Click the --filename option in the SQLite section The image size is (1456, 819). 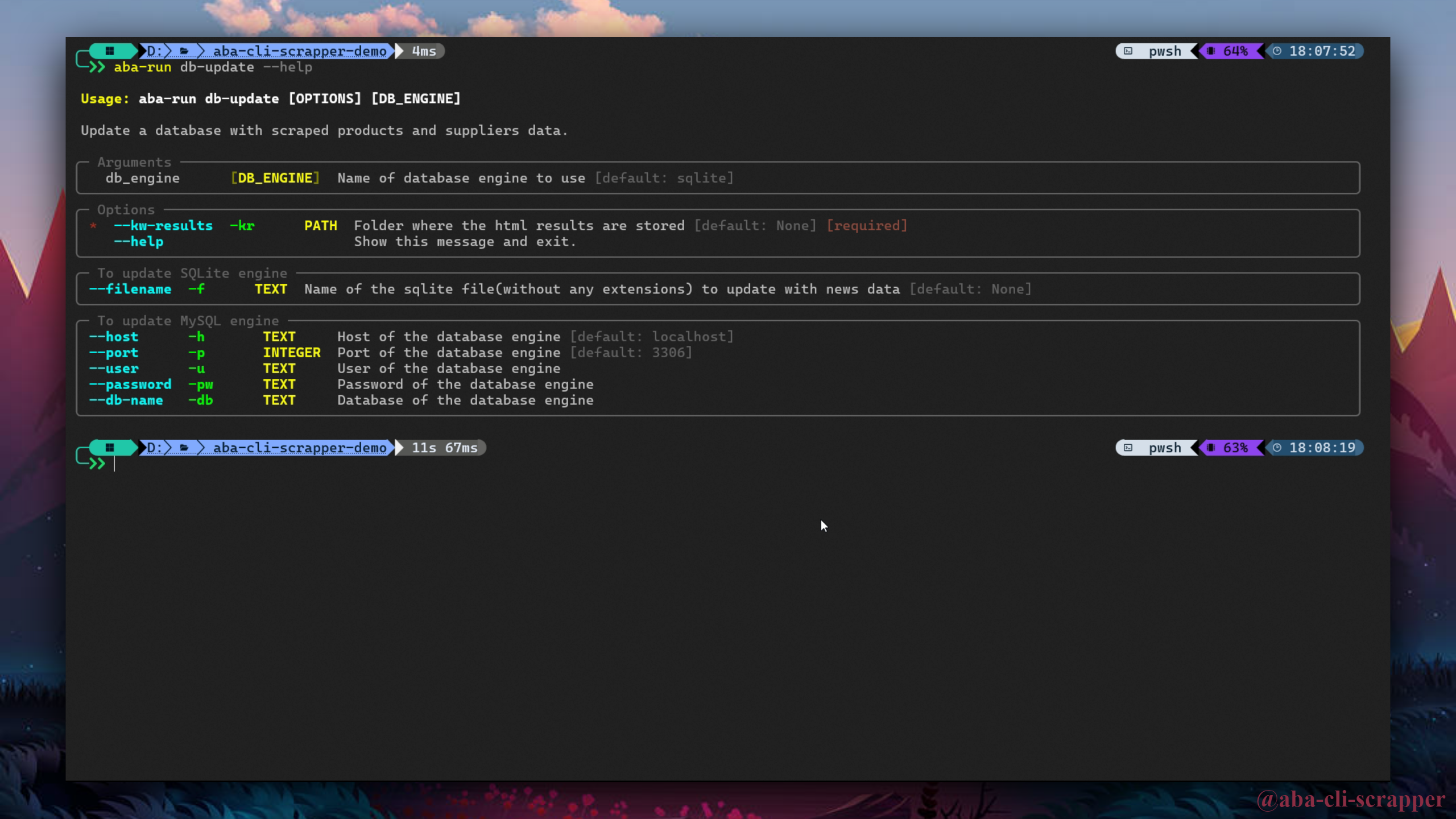coord(130,289)
